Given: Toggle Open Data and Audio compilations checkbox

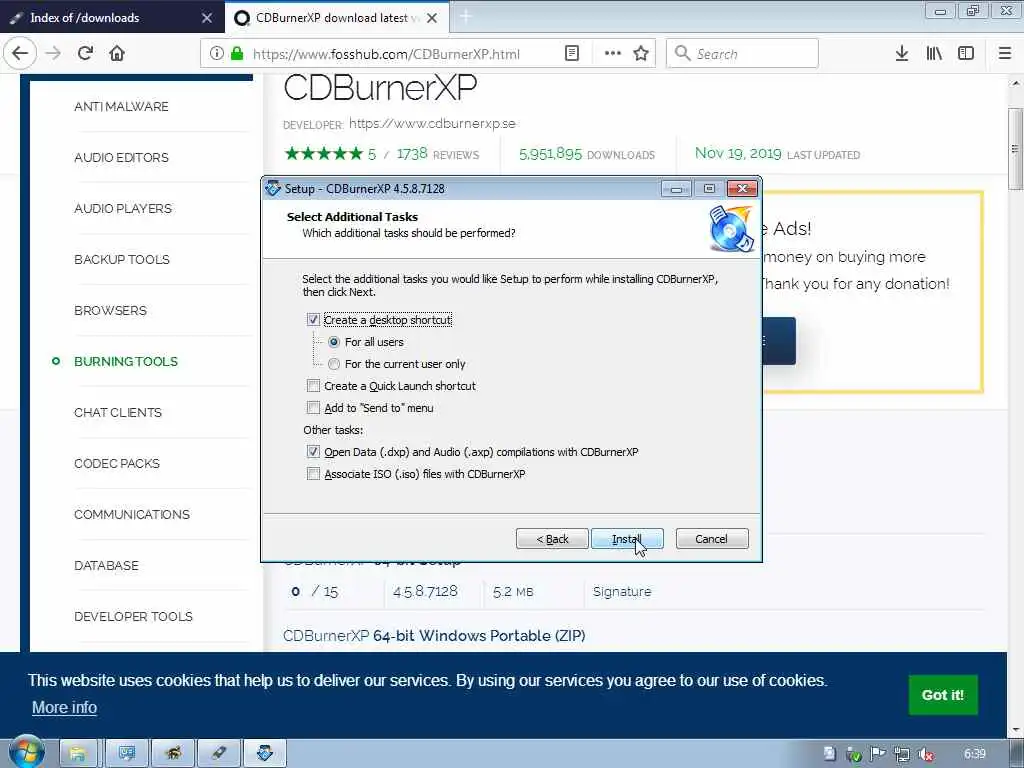Looking at the screenshot, I should [x=313, y=452].
